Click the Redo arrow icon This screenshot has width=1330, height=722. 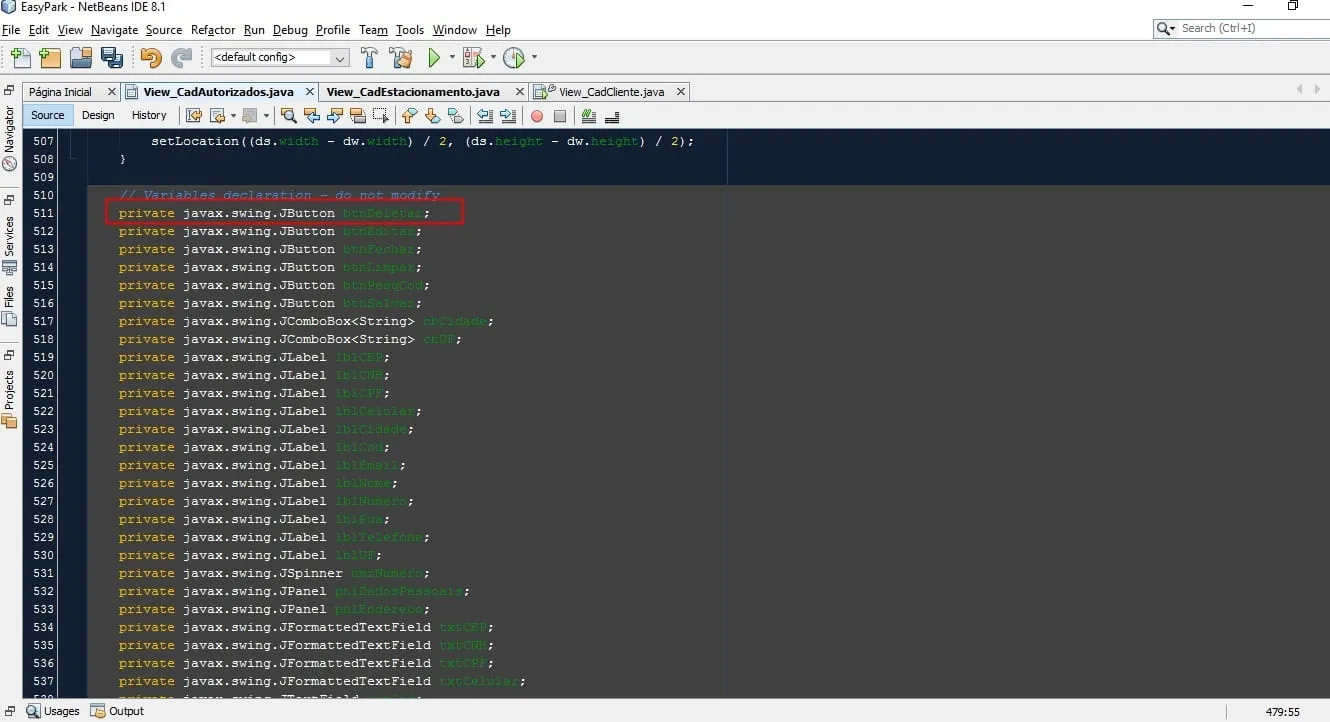click(x=181, y=58)
